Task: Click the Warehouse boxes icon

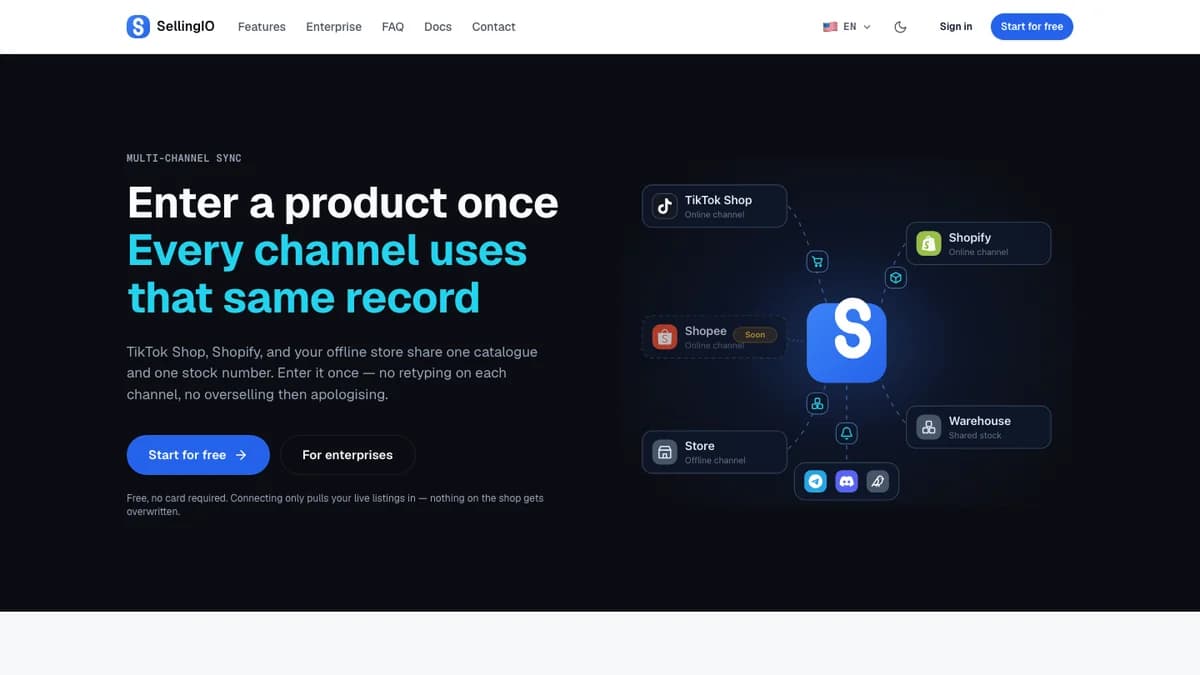Action: coord(929,427)
